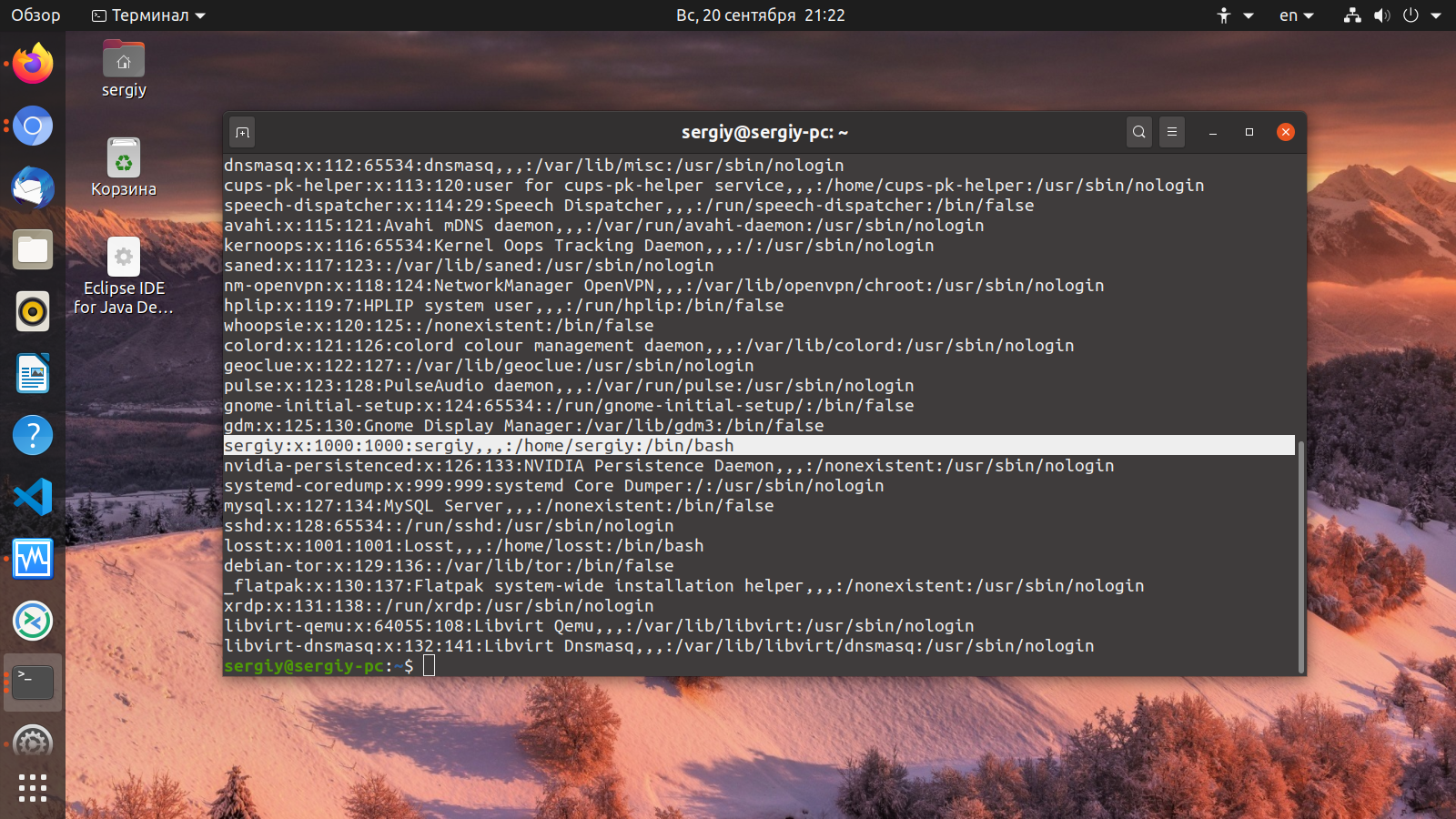
Task: Open the en keyboard layout dropdown
Action: [x=1297, y=15]
